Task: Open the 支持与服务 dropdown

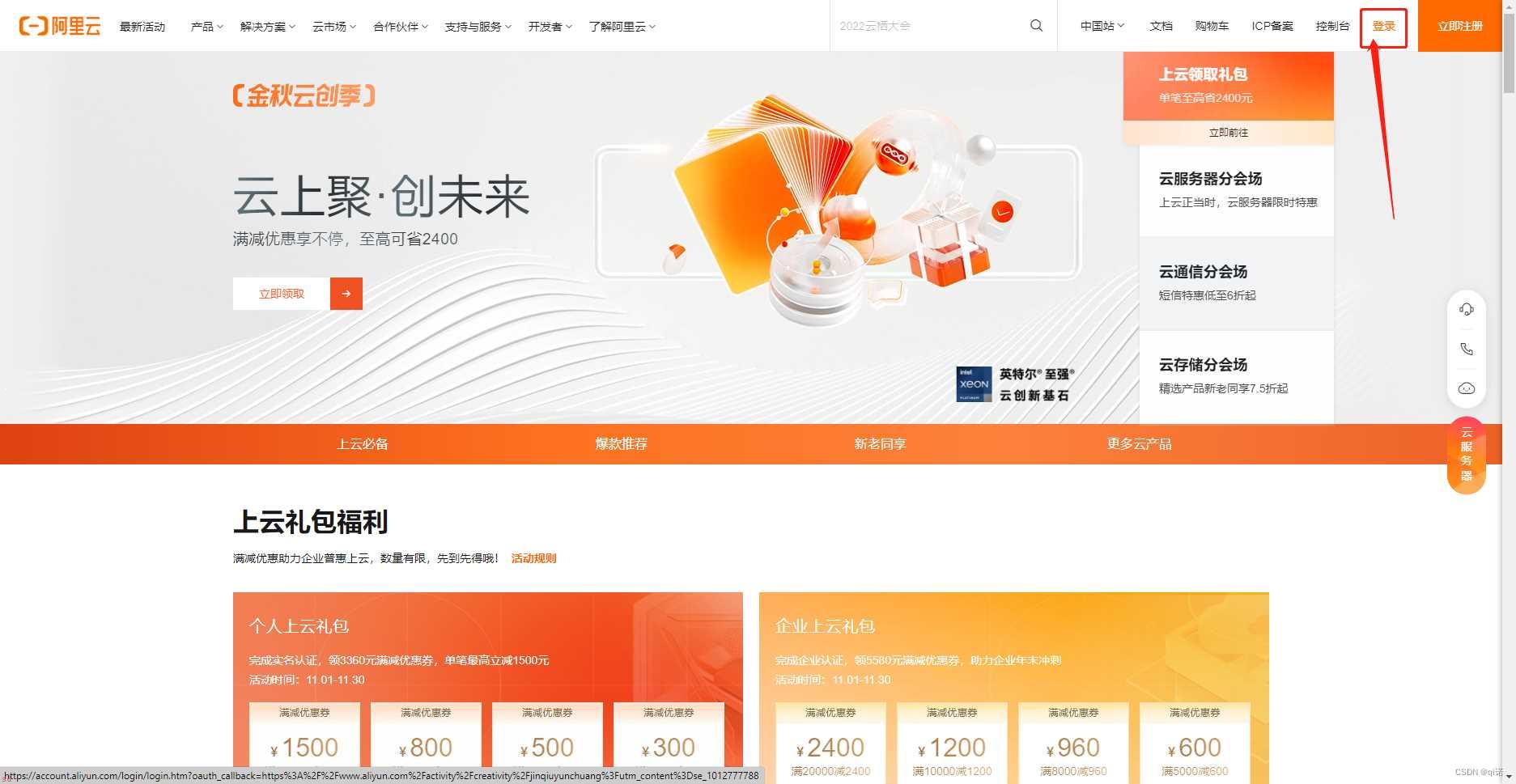Action: point(478,27)
